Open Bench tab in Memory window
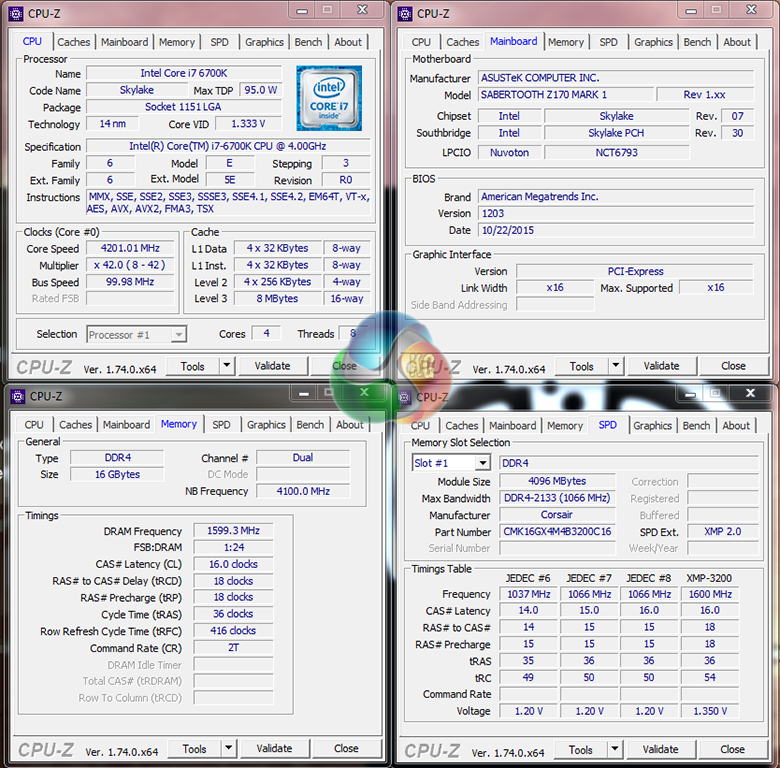Screen dimensions: 780x768 click(310, 425)
